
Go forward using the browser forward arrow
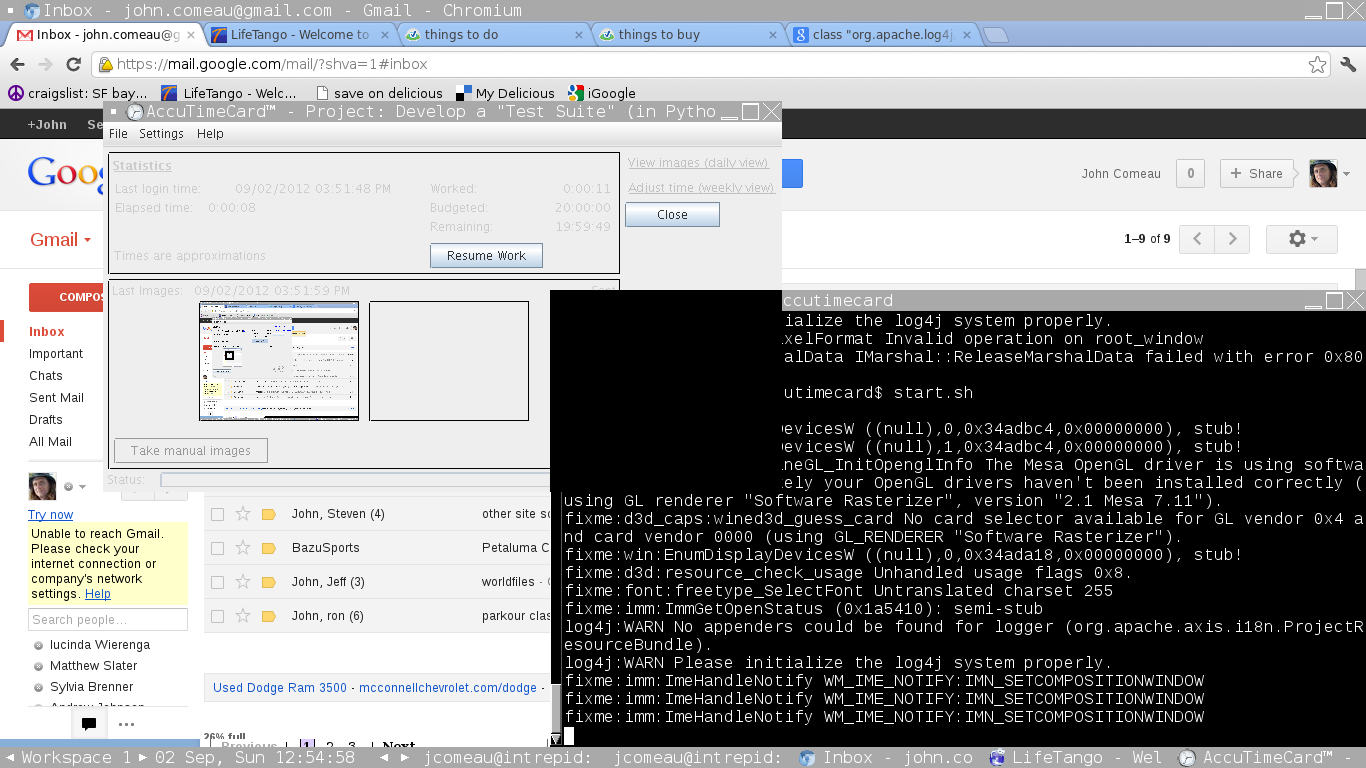(x=45, y=64)
